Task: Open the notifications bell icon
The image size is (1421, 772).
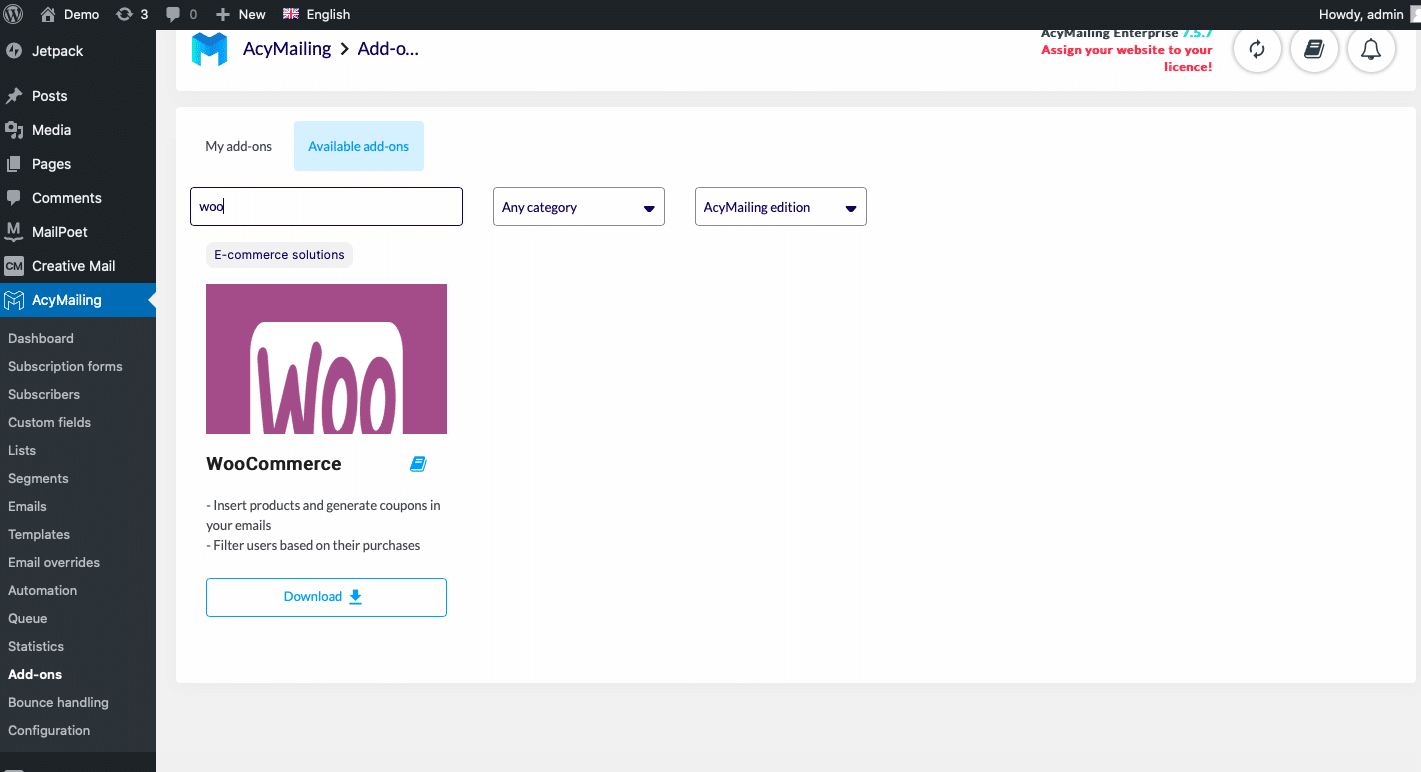Action: [x=1371, y=49]
